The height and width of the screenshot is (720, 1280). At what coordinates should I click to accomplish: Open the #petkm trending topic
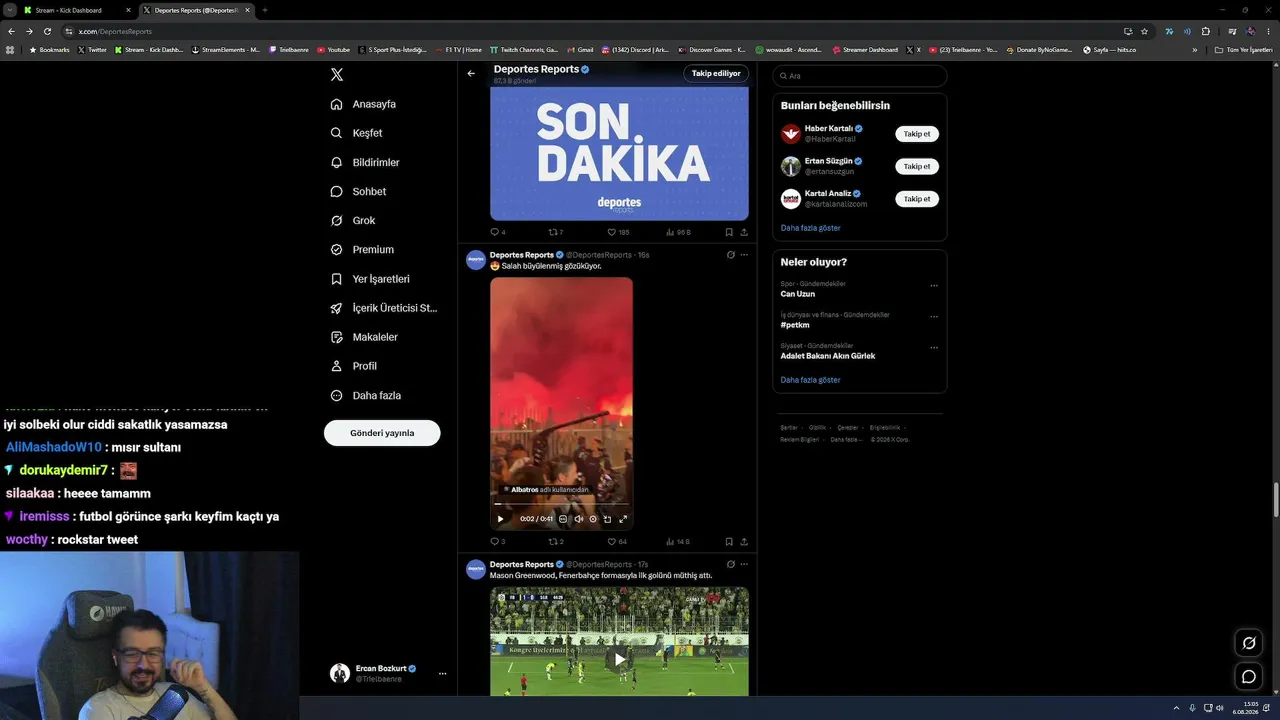click(795, 325)
